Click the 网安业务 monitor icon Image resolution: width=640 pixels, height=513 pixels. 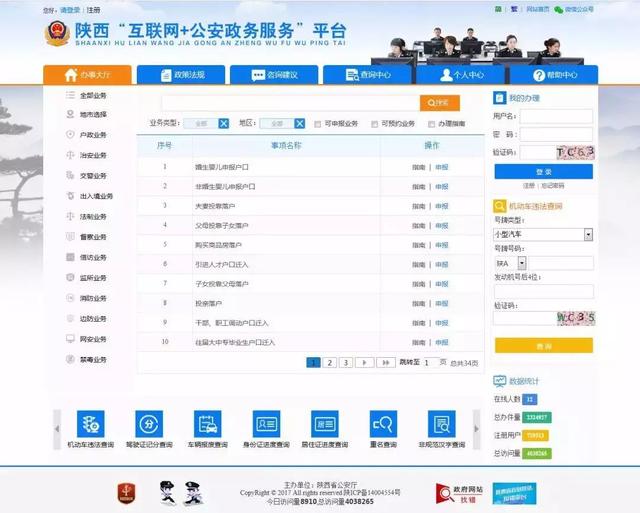70,339
